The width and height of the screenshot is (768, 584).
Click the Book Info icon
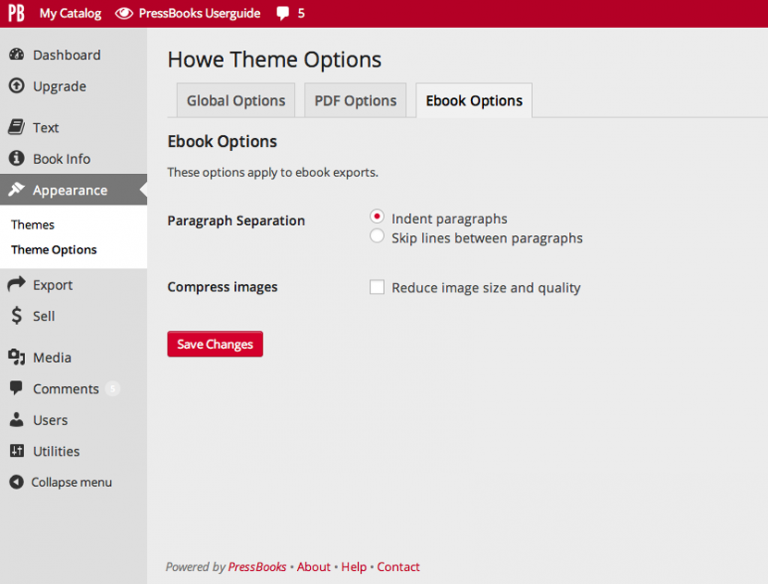(x=16, y=158)
